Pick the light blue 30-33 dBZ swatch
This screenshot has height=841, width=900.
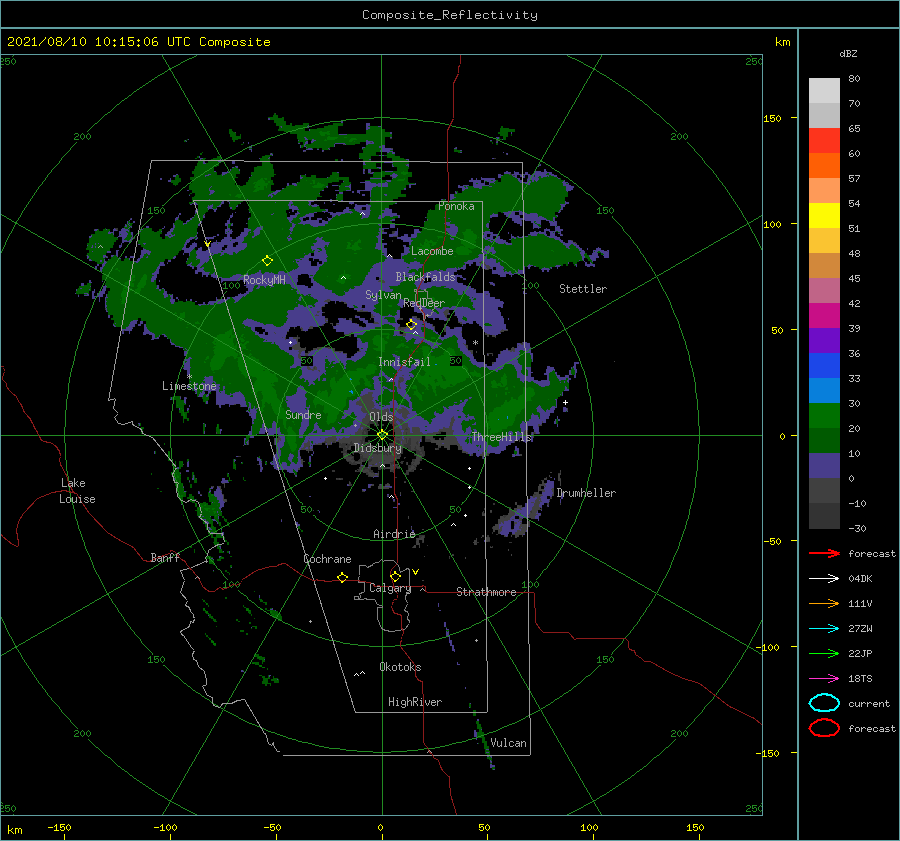[x=824, y=391]
